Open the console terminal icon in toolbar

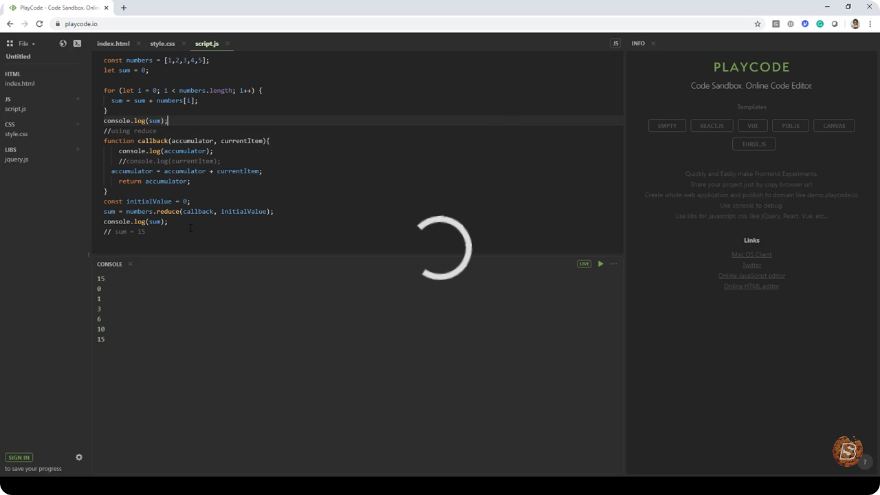[x=77, y=43]
